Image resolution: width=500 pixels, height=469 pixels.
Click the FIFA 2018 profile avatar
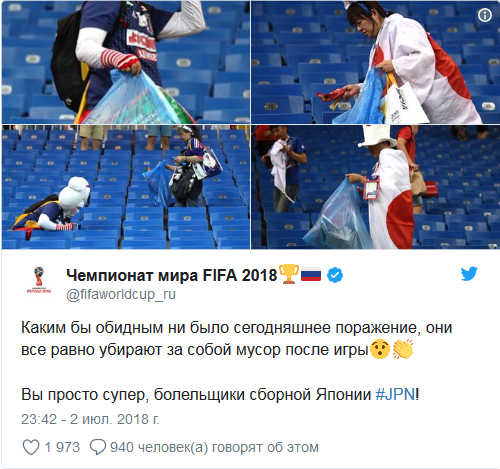(x=39, y=280)
